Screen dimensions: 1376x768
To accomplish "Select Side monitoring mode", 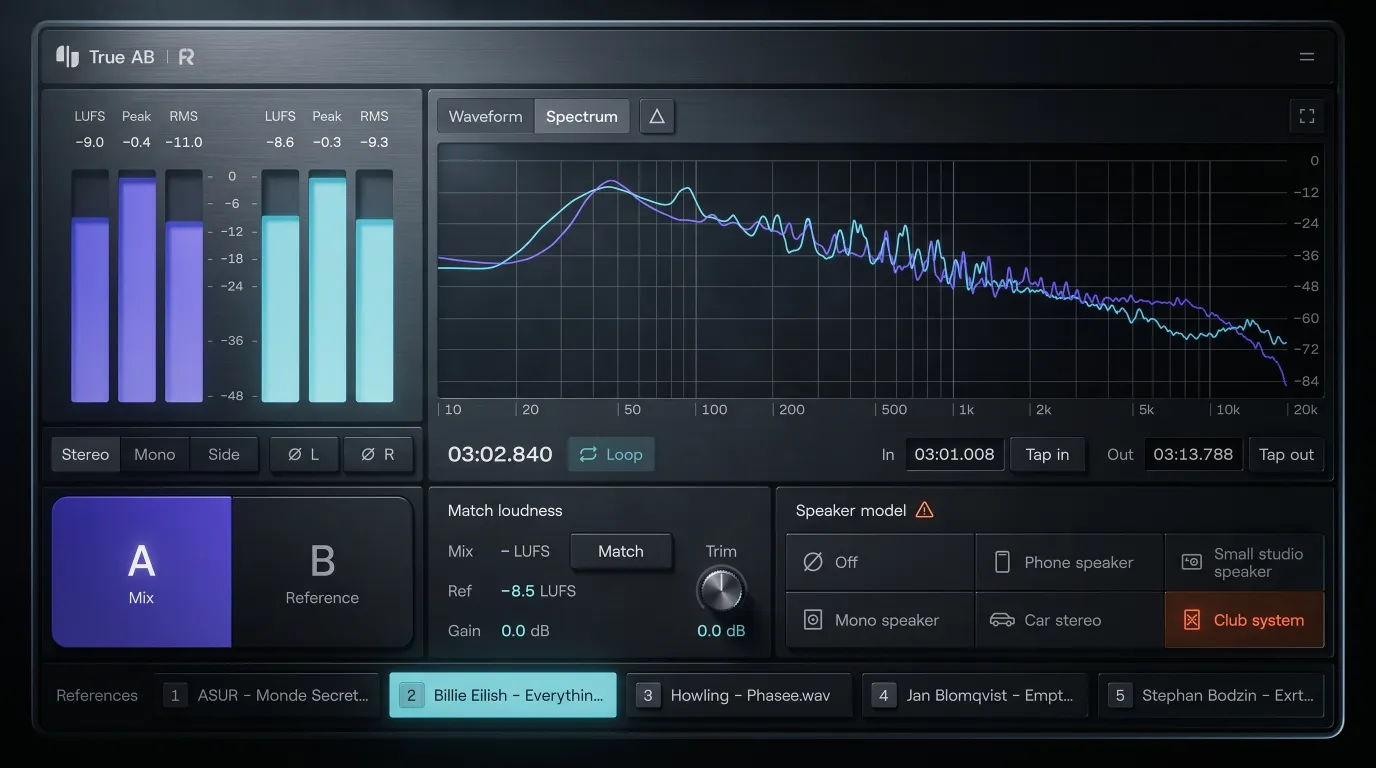I will click(x=224, y=454).
